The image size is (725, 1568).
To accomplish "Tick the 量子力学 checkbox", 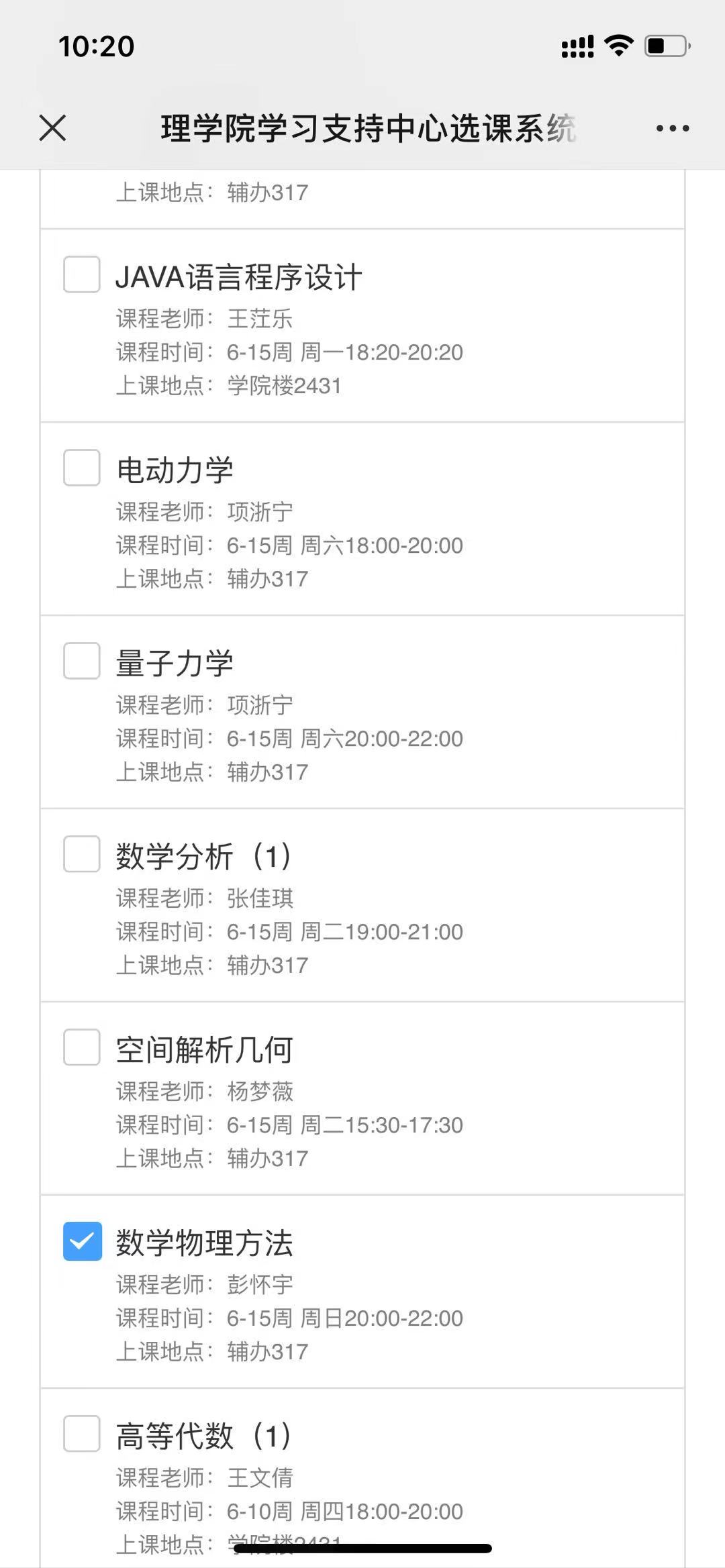I will tap(82, 661).
